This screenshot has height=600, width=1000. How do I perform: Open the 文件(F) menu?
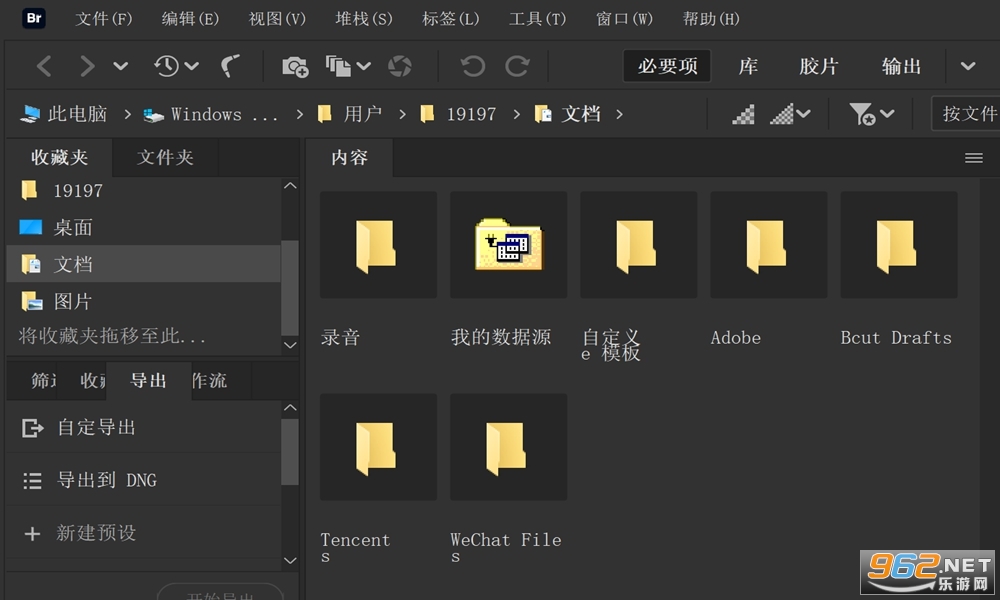click(104, 18)
